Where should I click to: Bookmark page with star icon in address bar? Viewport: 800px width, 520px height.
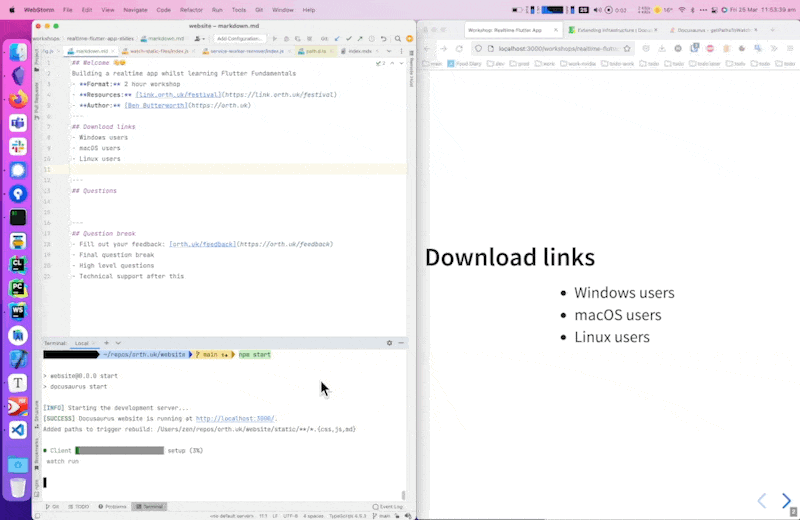point(627,48)
